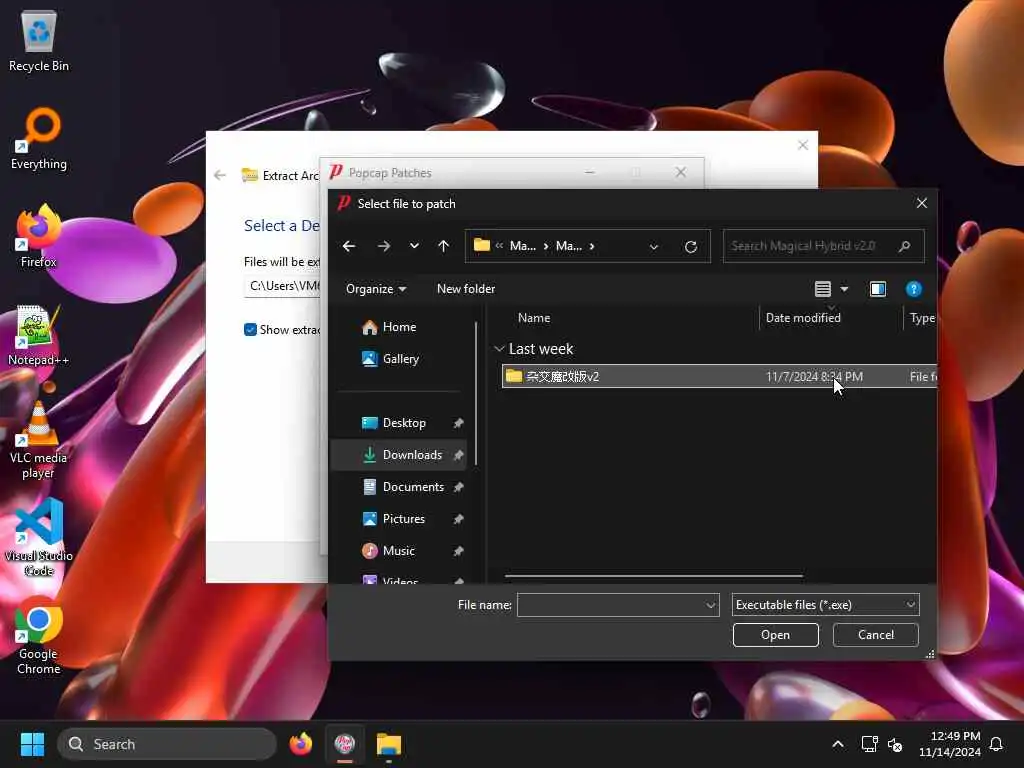Image resolution: width=1024 pixels, height=768 pixels.
Task: Open Executable files type filter dropdown
Action: (825, 605)
